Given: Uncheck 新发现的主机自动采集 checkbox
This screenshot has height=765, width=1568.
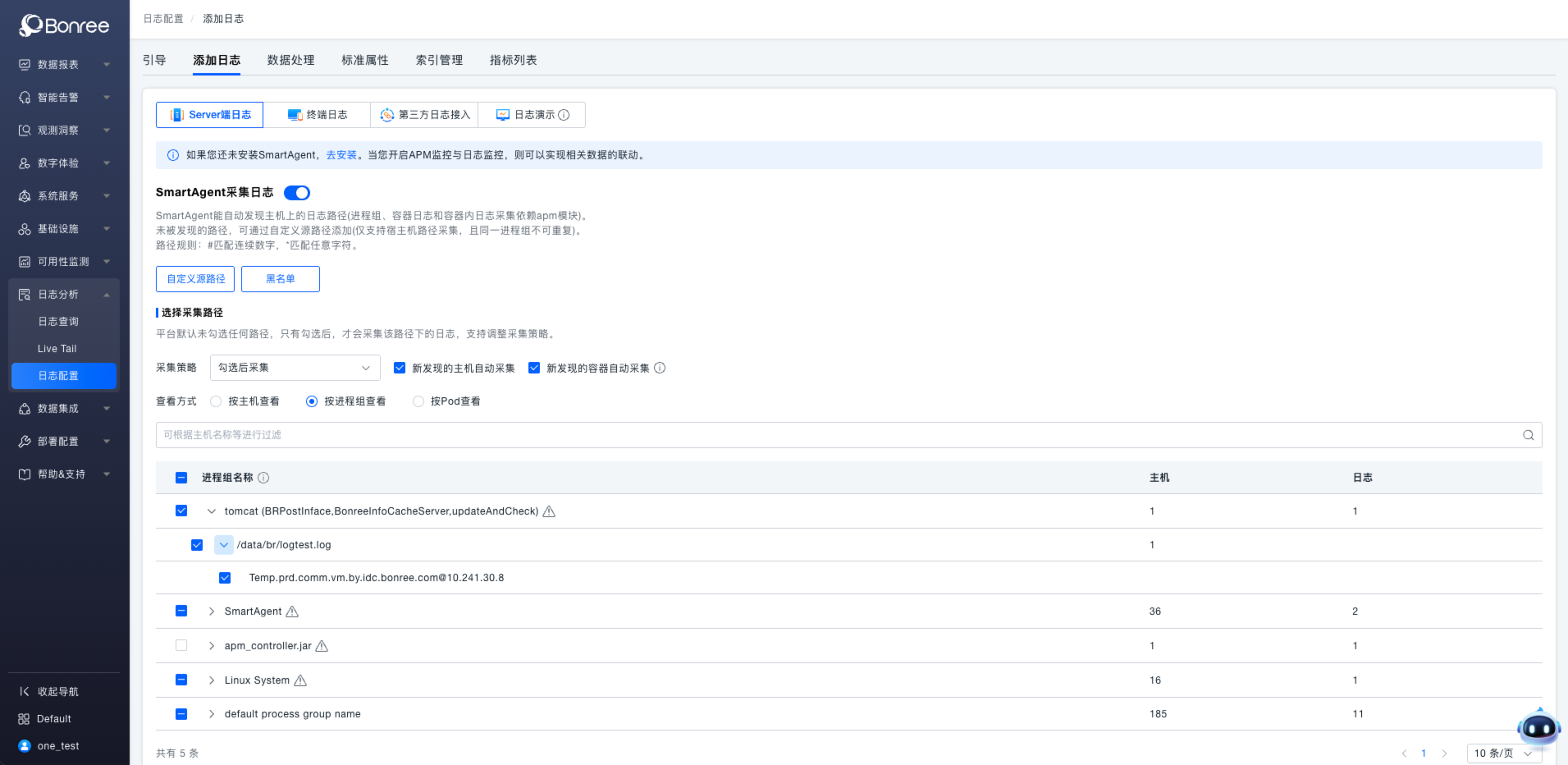Looking at the screenshot, I should click(x=400, y=368).
